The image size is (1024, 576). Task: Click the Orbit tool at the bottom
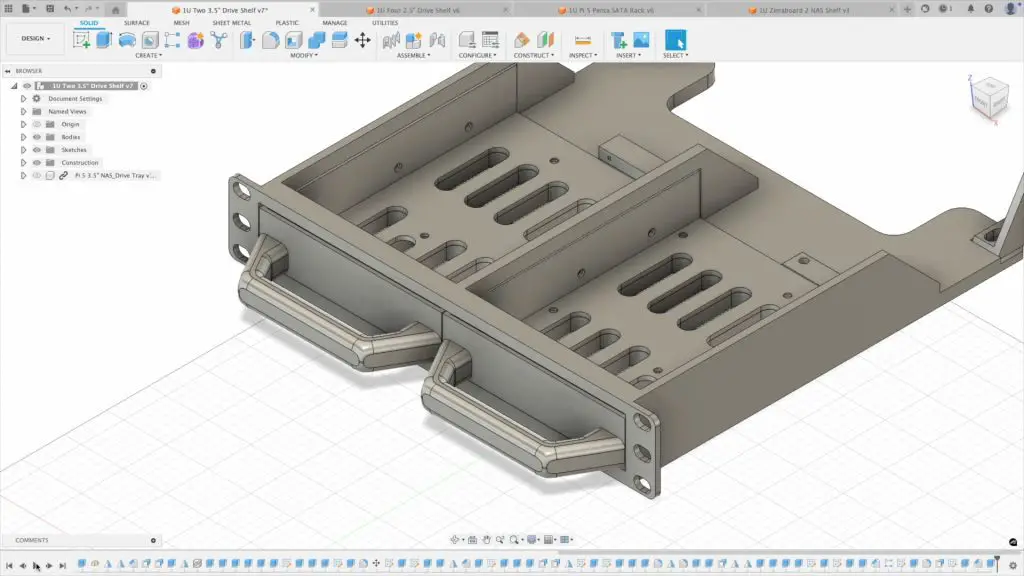click(x=455, y=540)
